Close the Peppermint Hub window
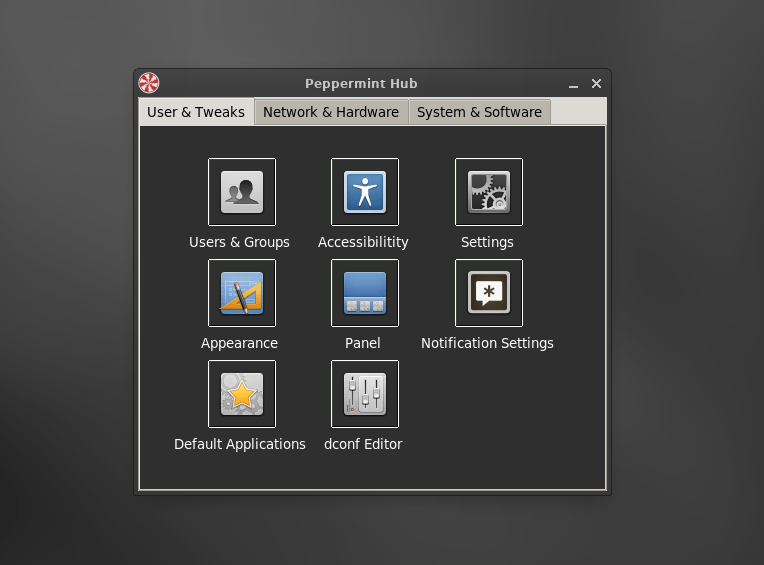The width and height of the screenshot is (764, 565). click(596, 84)
